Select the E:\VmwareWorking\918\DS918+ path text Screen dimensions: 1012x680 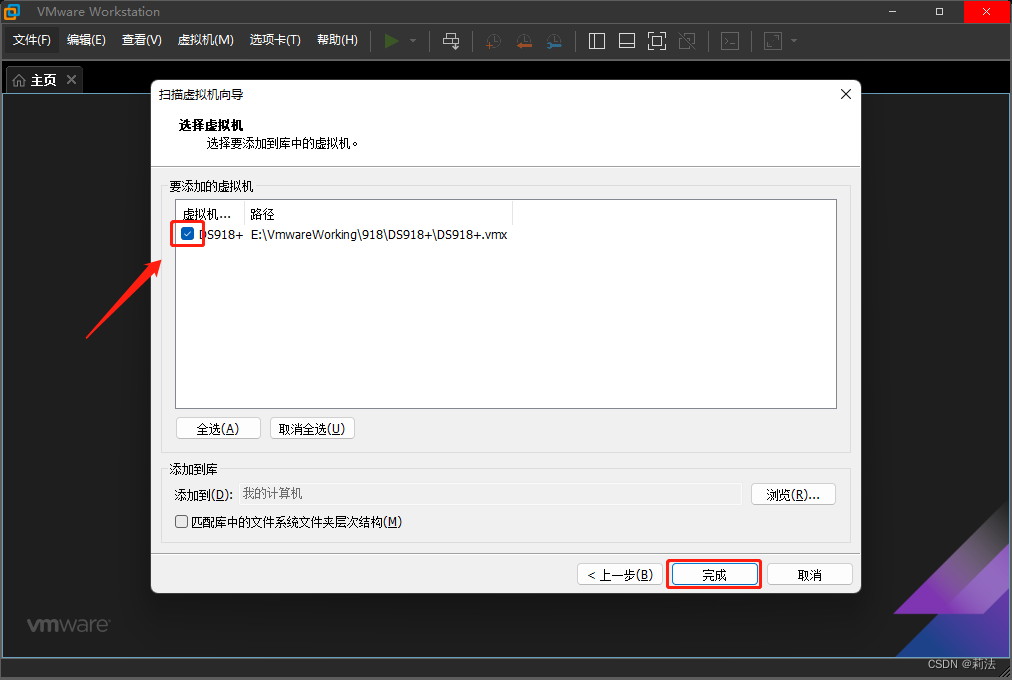pyautogui.click(x=379, y=234)
